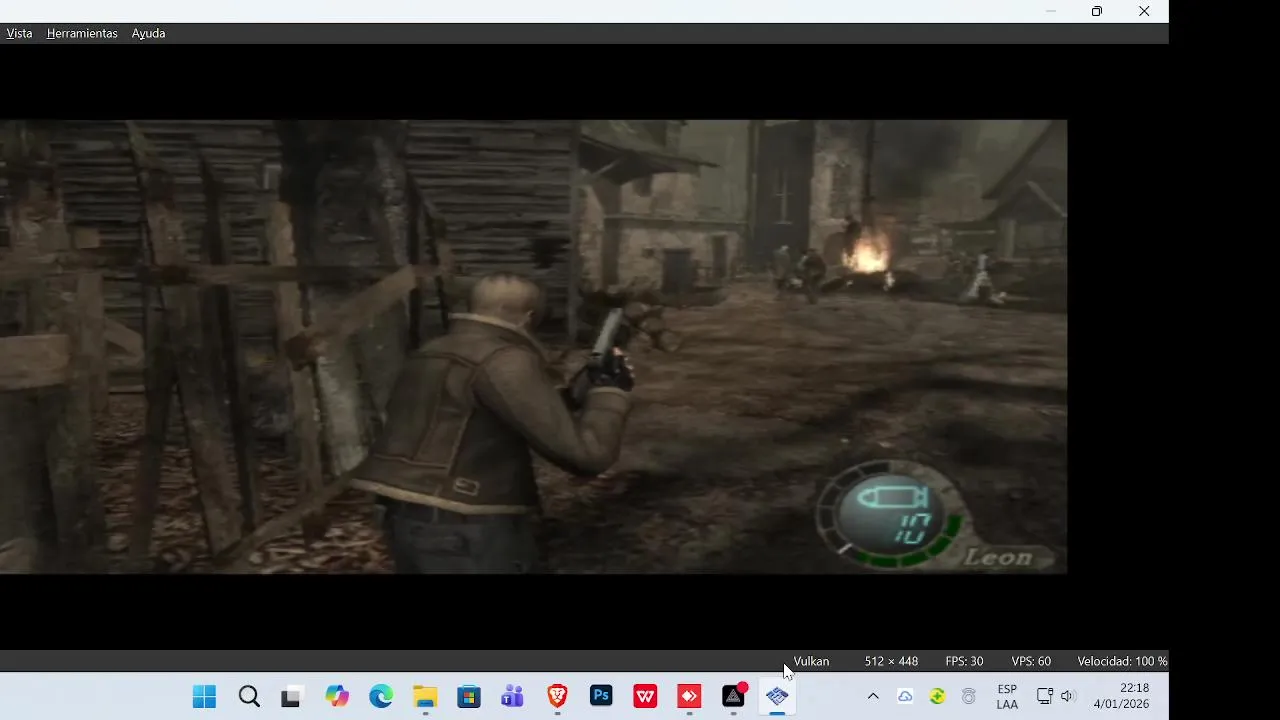
Task: Click Leon's character in the game view
Action: (495, 424)
